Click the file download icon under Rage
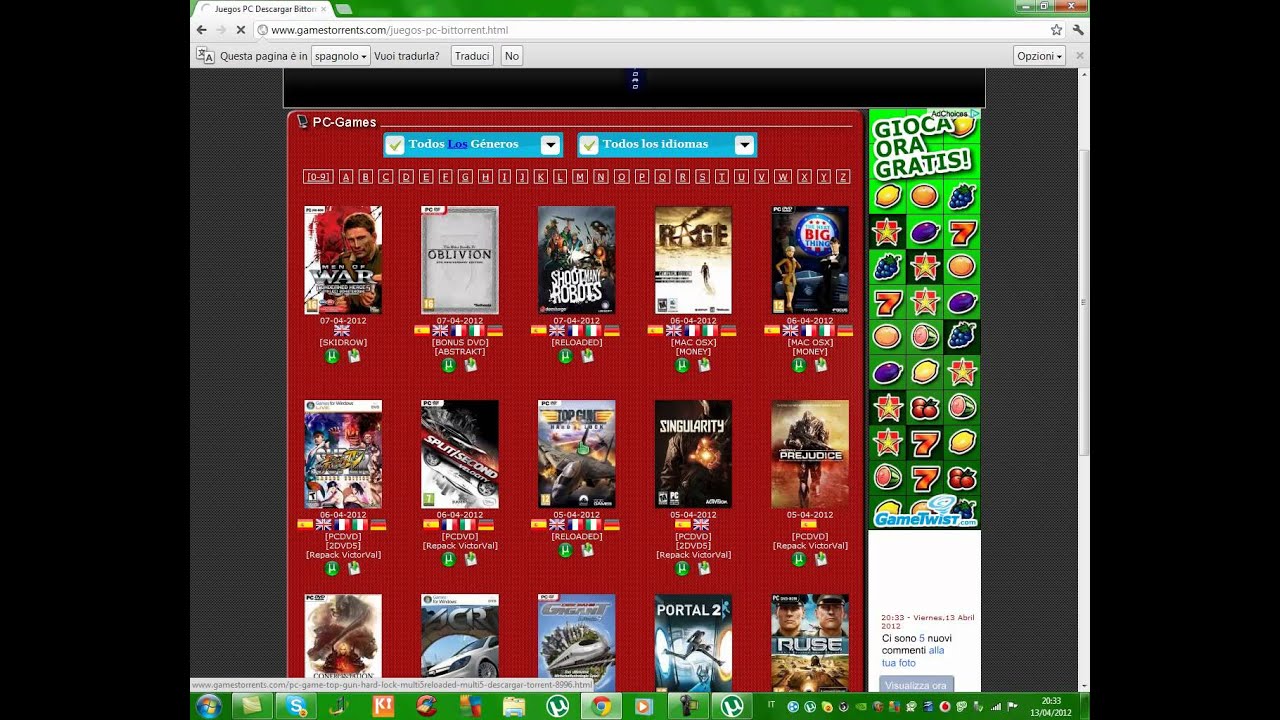This screenshot has width=1280, height=720. click(704, 365)
